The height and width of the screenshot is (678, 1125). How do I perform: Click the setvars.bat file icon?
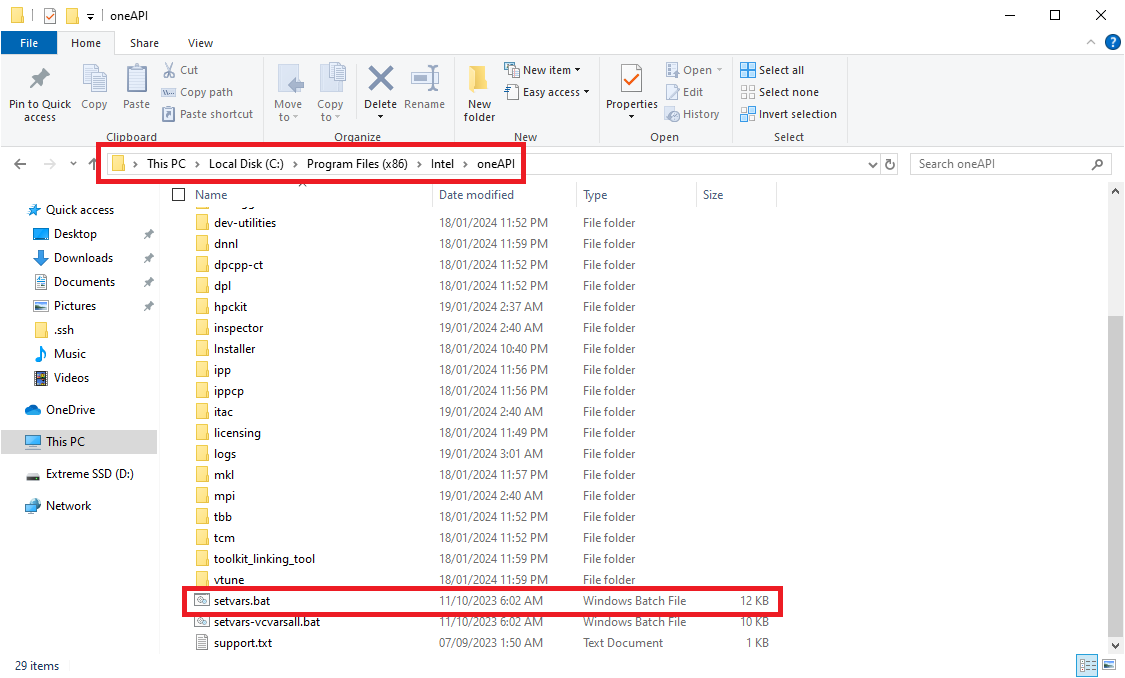[202, 601]
